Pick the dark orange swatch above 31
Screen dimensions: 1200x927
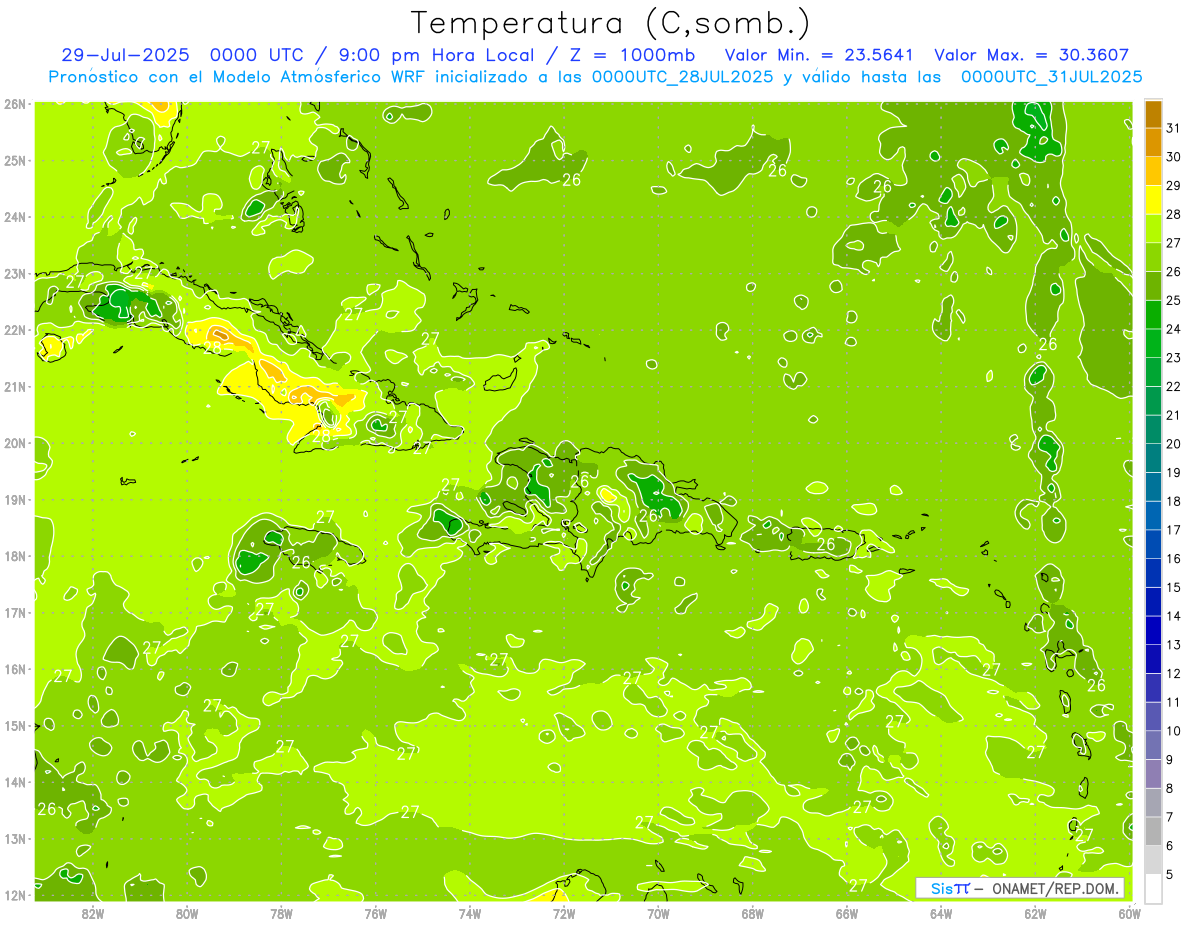click(1152, 114)
